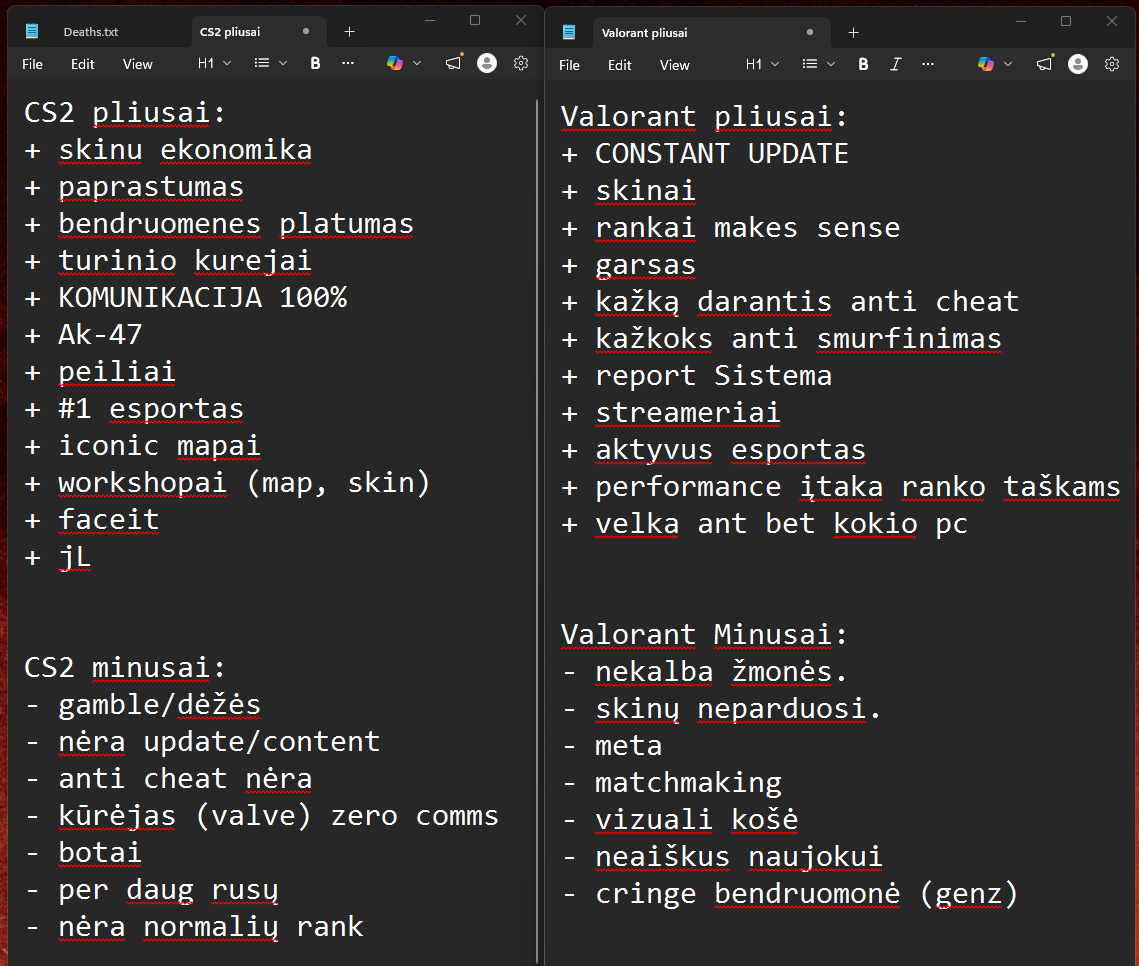Open Edit menu in left Notepad window
This screenshot has width=1139, height=966.
coord(83,64)
